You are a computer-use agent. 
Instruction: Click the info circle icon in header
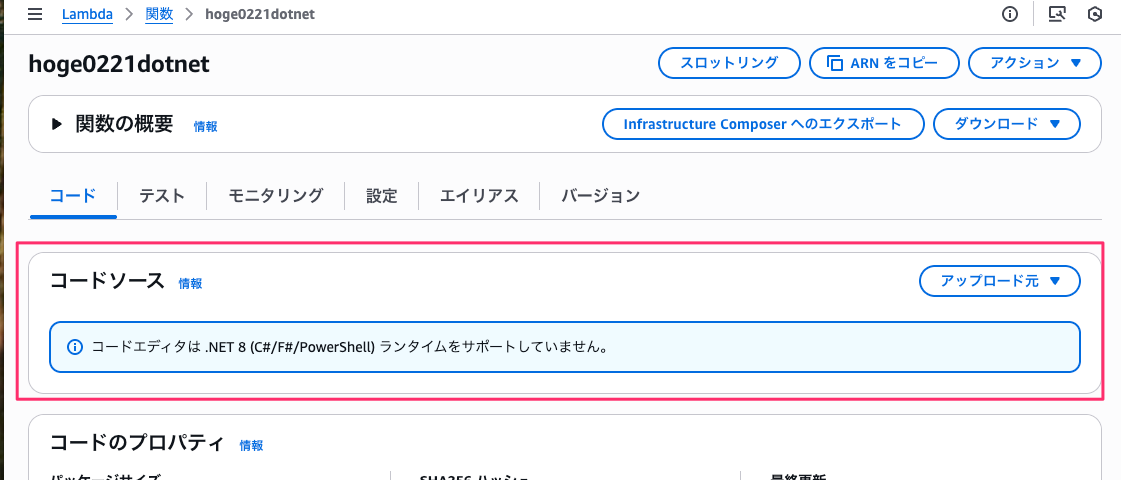click(x=1010, y=14)
